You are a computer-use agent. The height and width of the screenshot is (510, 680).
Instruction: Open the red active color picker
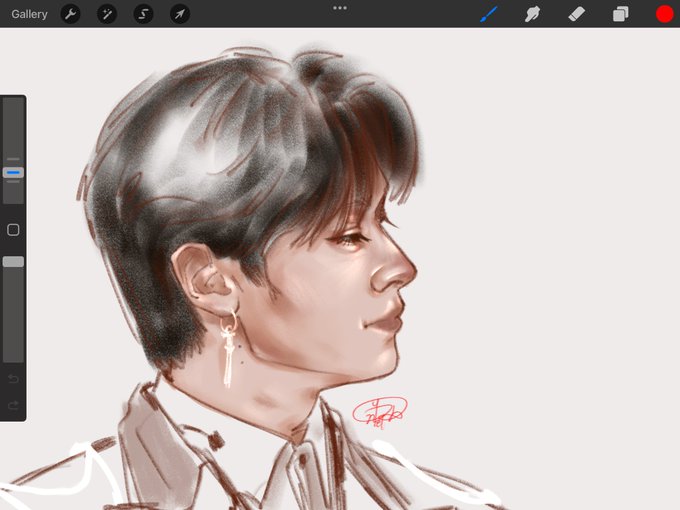[664, 14]
